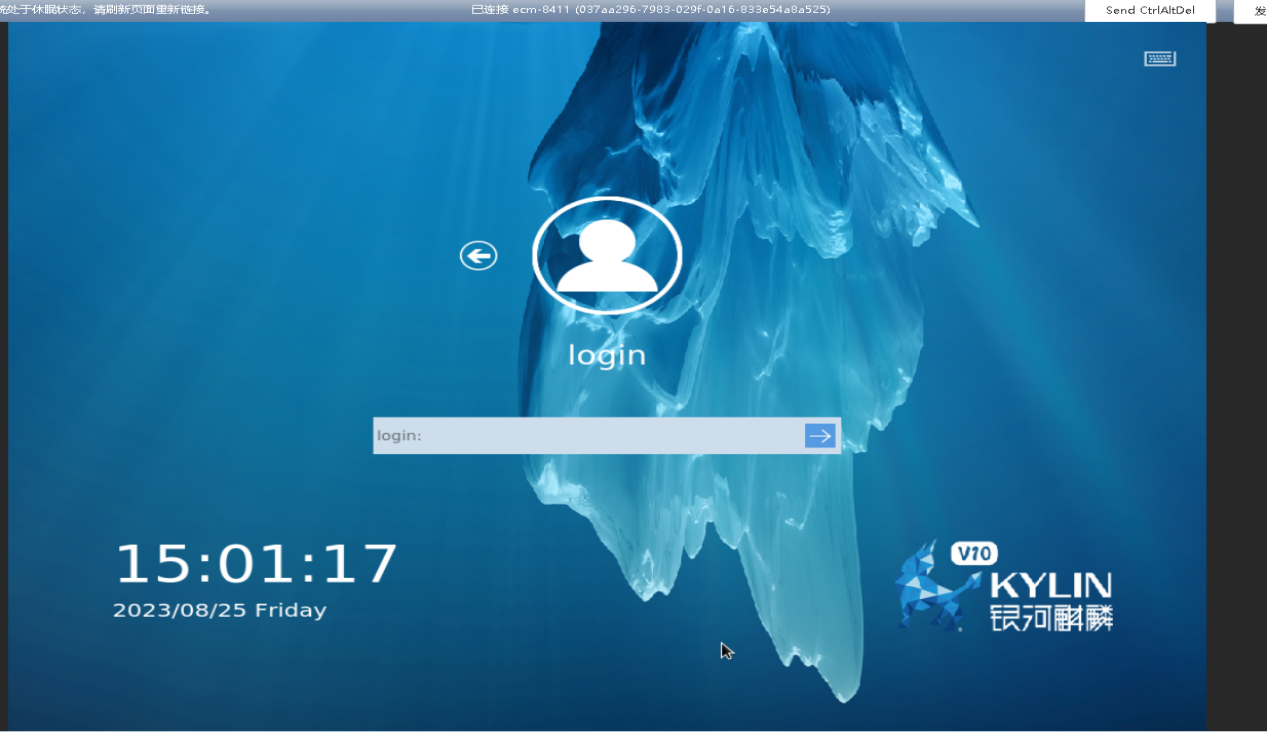Select the circular user avatar
1267x732 pixels.
607,256
